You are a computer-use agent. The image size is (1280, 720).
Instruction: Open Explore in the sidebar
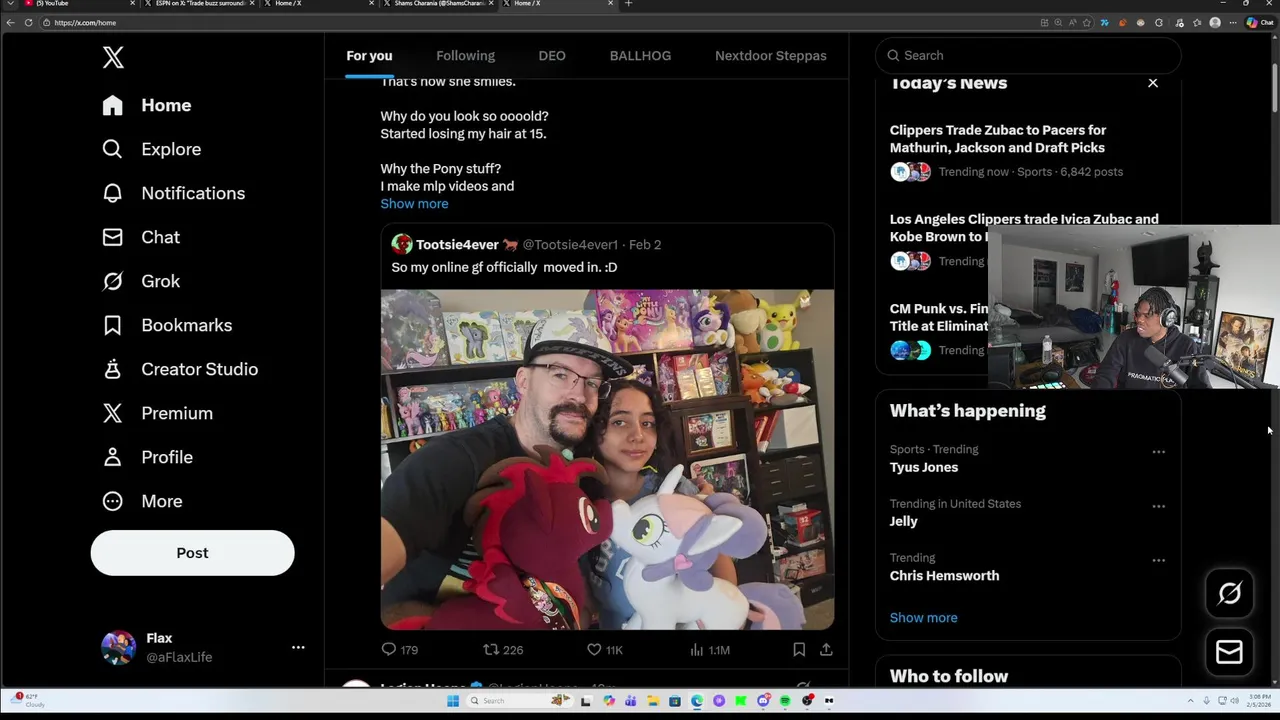pos(151,149)
